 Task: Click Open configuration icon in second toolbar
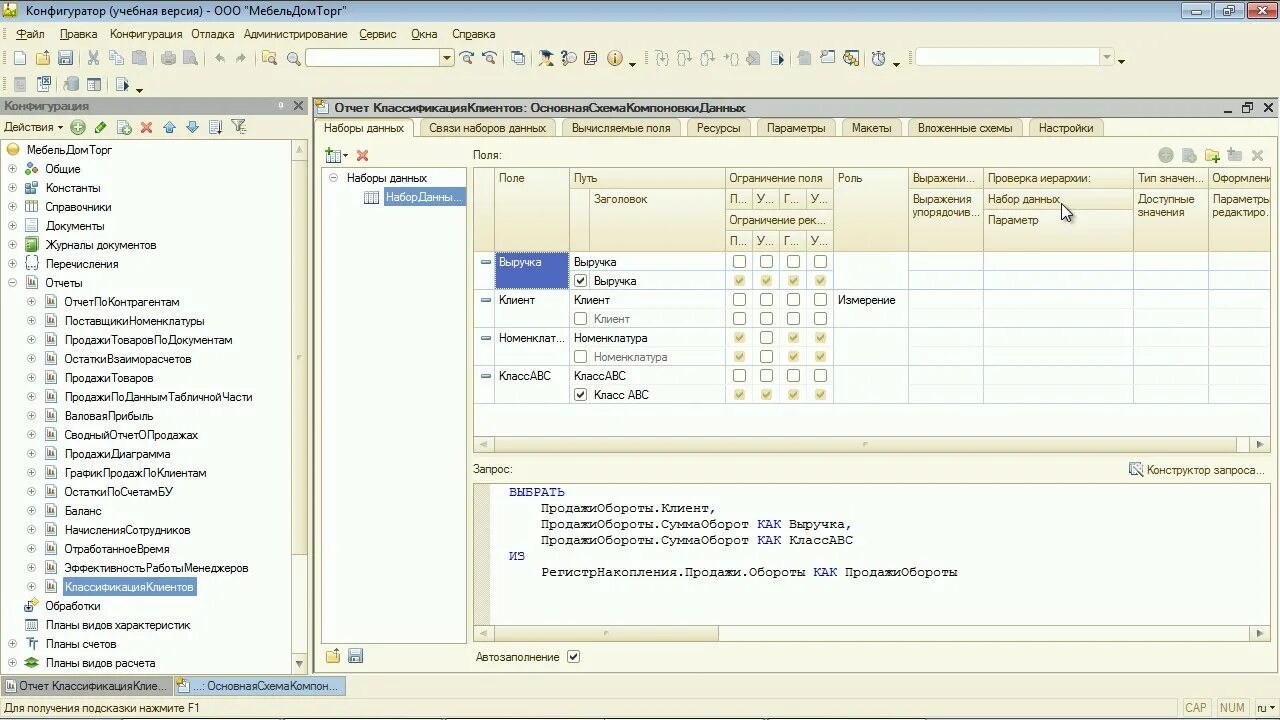20,85
